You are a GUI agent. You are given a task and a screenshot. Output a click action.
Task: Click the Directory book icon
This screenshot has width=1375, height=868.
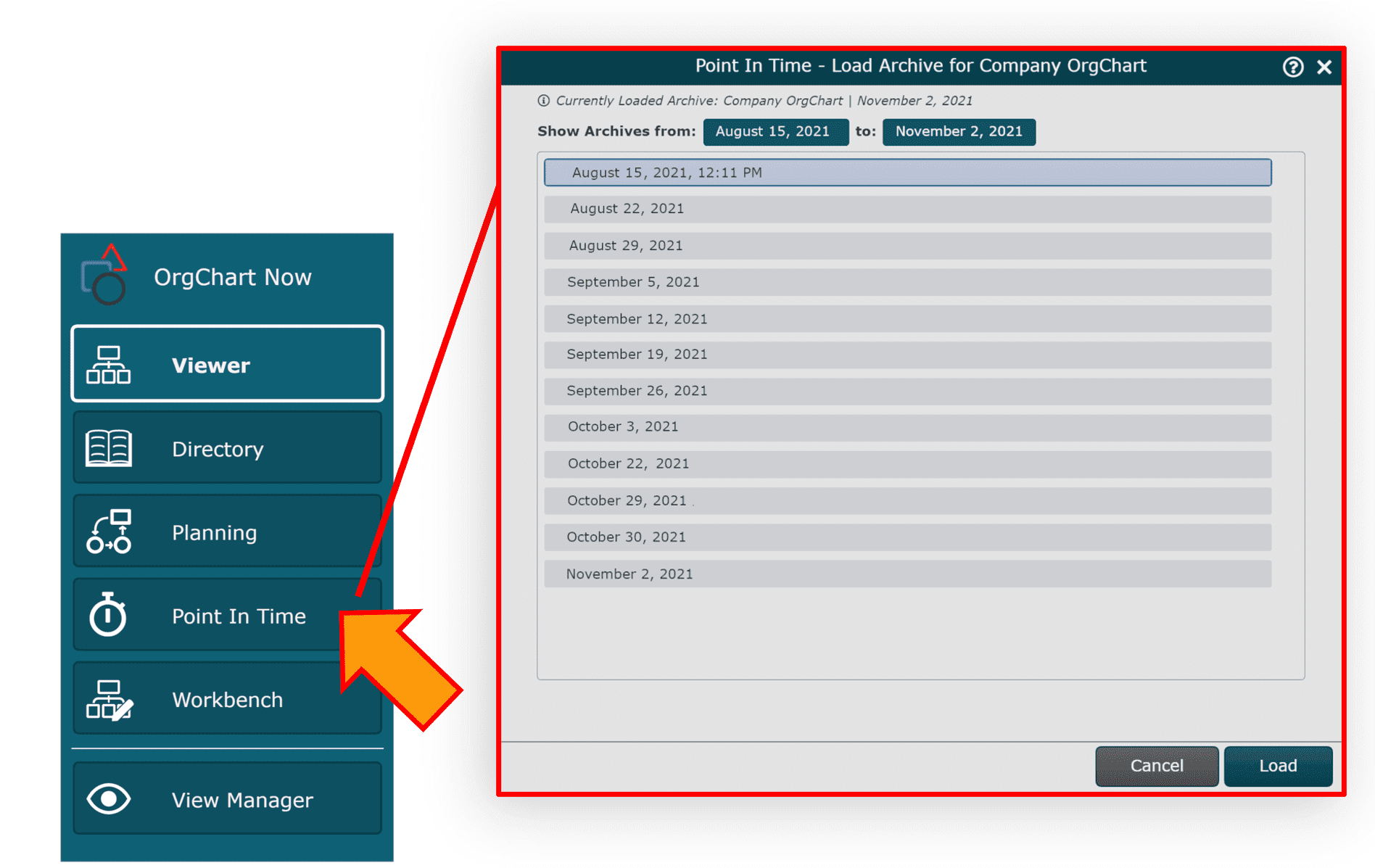tap(108, 448)
